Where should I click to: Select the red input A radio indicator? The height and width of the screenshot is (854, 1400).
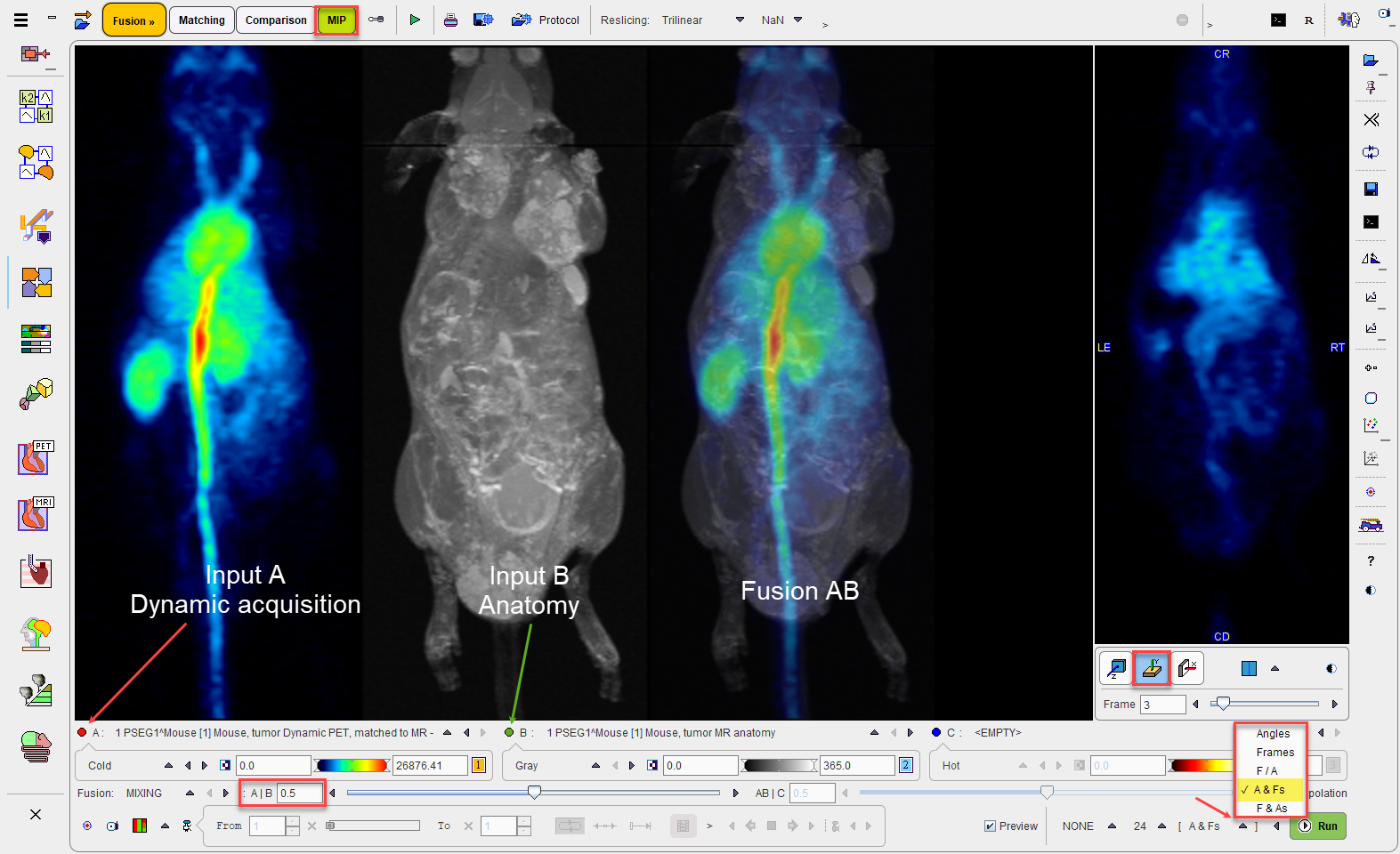82,732
